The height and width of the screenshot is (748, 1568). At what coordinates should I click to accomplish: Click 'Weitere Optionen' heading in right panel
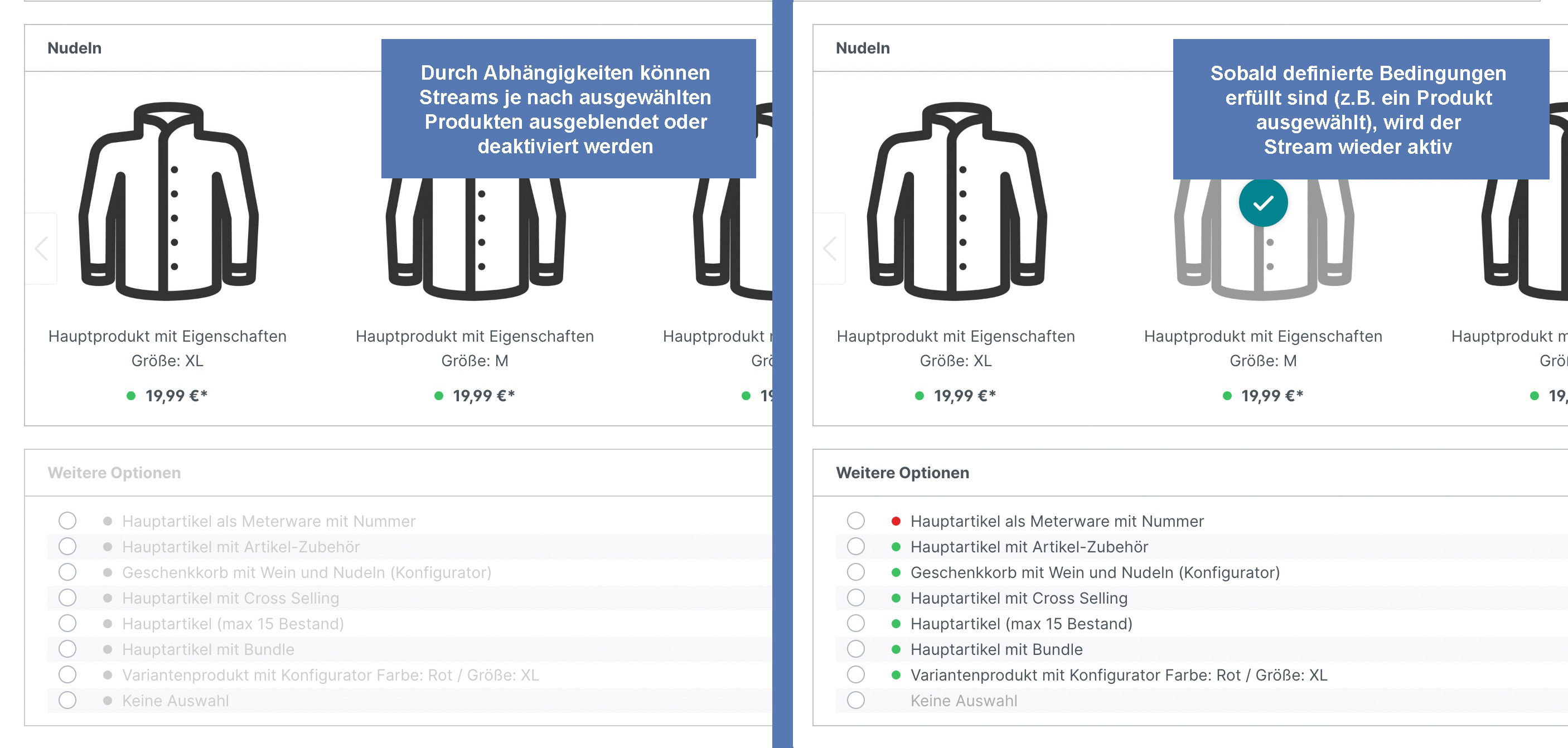pos(903,473)
